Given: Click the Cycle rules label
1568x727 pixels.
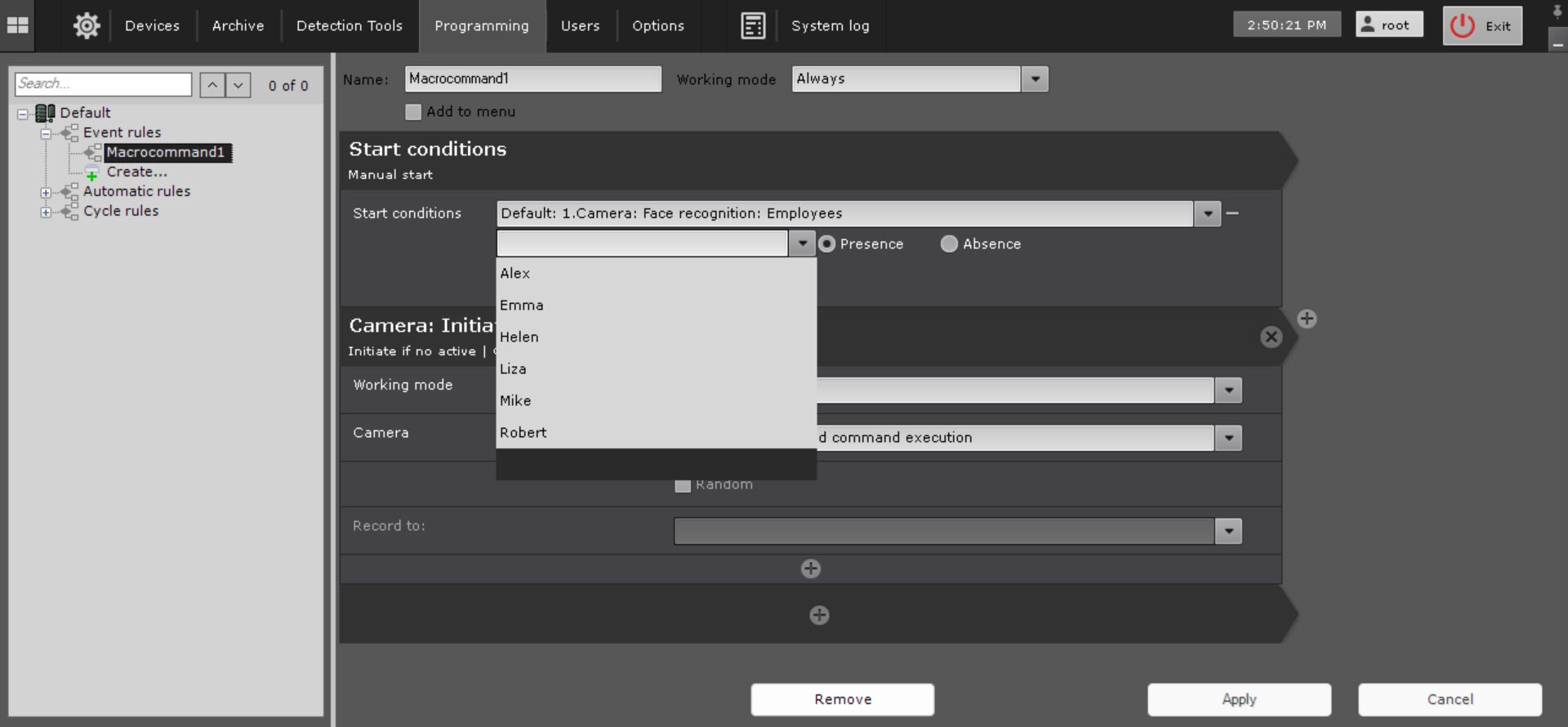Looking at the screenshot, I should (121, 211).
